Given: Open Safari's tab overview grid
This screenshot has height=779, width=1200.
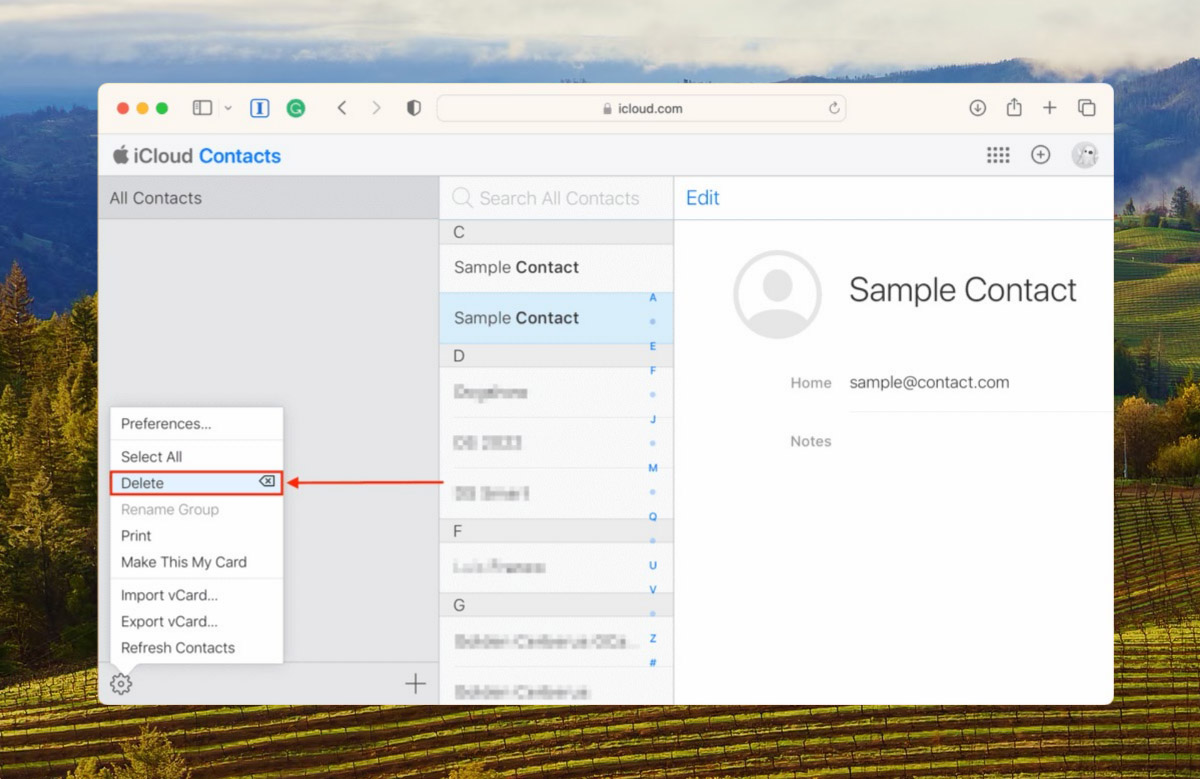Looking at the screenshot, I should pyautogui.click(x=1087, y=107).
